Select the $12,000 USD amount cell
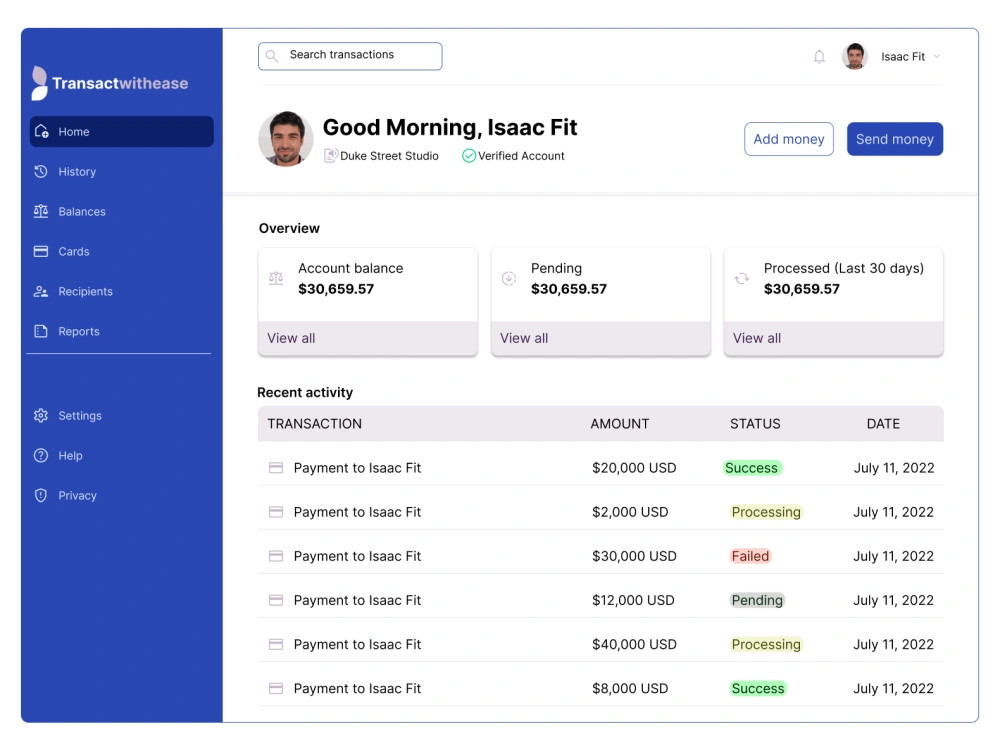The image size is (1000, 750). pyautogui.click(x=633, y=600)
